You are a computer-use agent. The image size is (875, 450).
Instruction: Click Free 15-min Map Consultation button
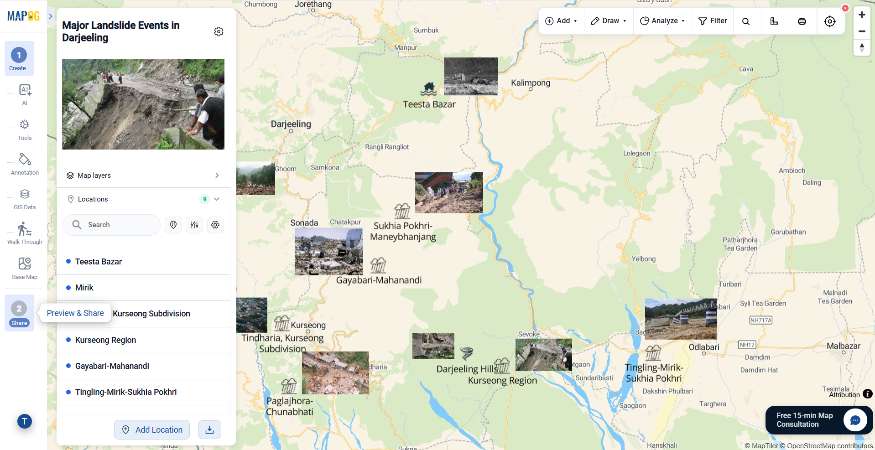tap(819, 420)
